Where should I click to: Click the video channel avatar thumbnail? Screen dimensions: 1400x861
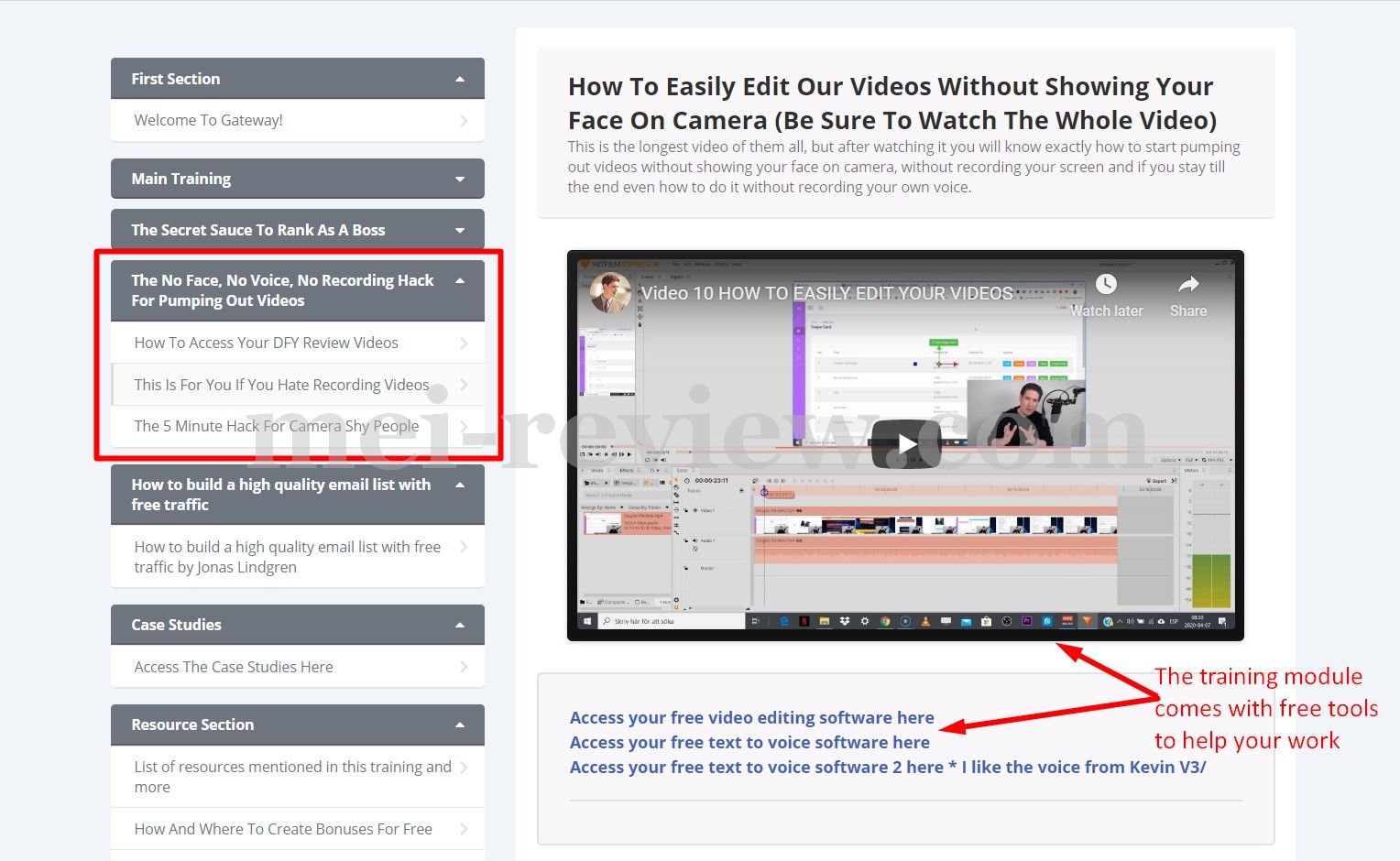coord(609,293)
